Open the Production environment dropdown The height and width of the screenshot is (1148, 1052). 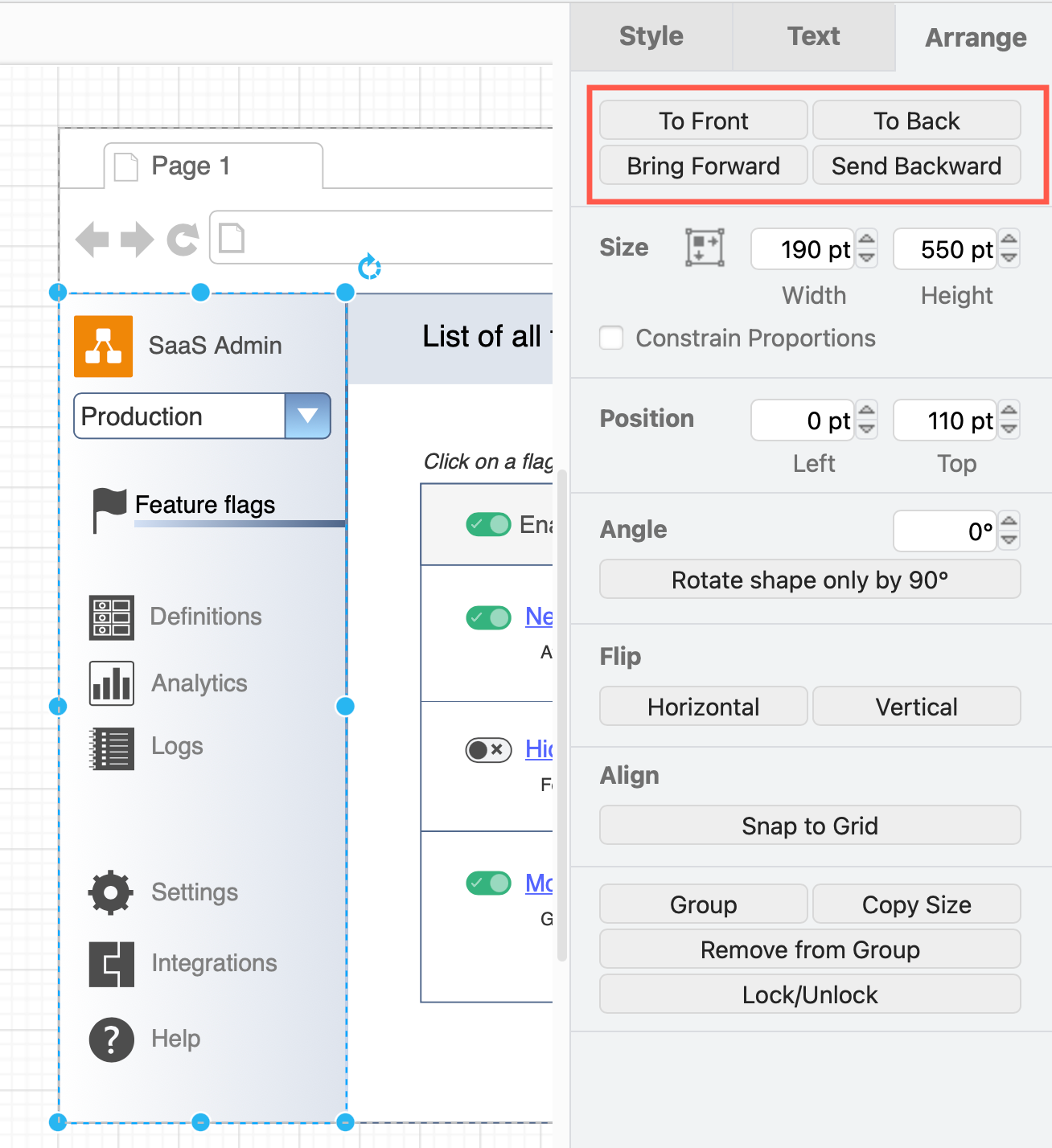pos(308,416)
